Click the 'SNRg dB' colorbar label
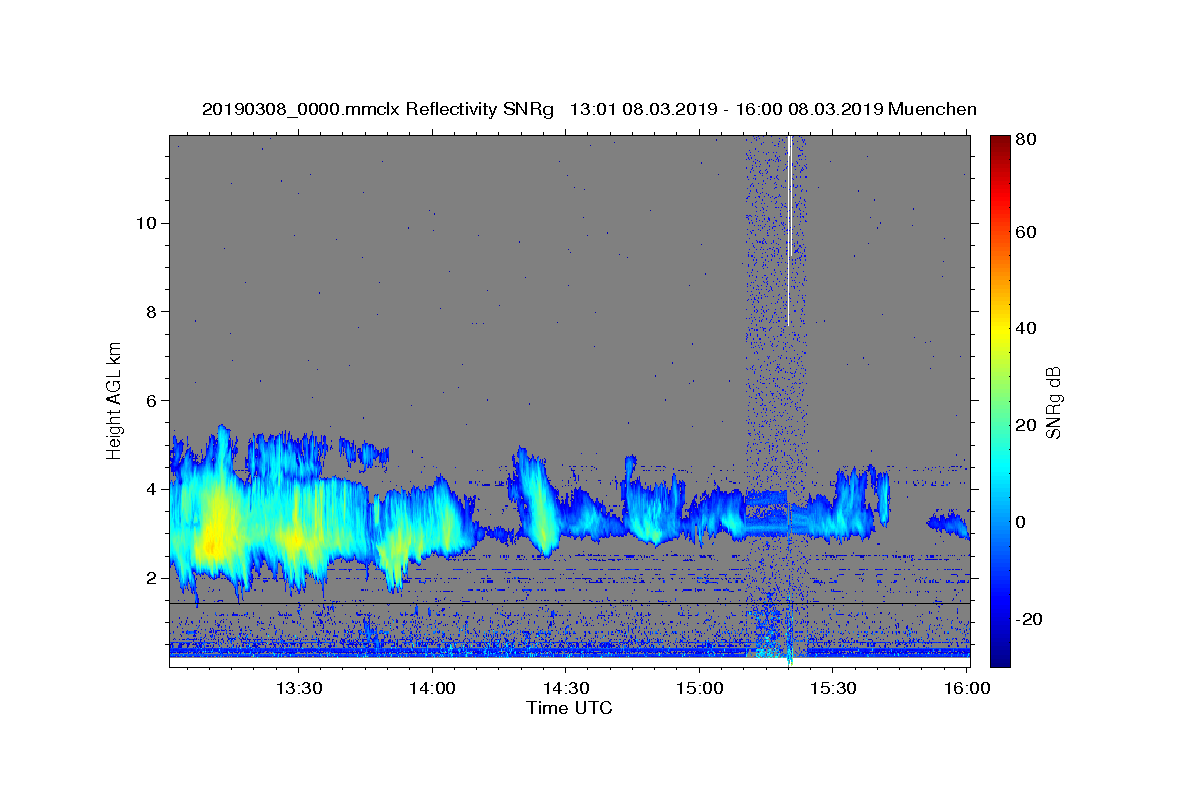The width and height of the screenshot is (1200, 800). click(1053, 401)
